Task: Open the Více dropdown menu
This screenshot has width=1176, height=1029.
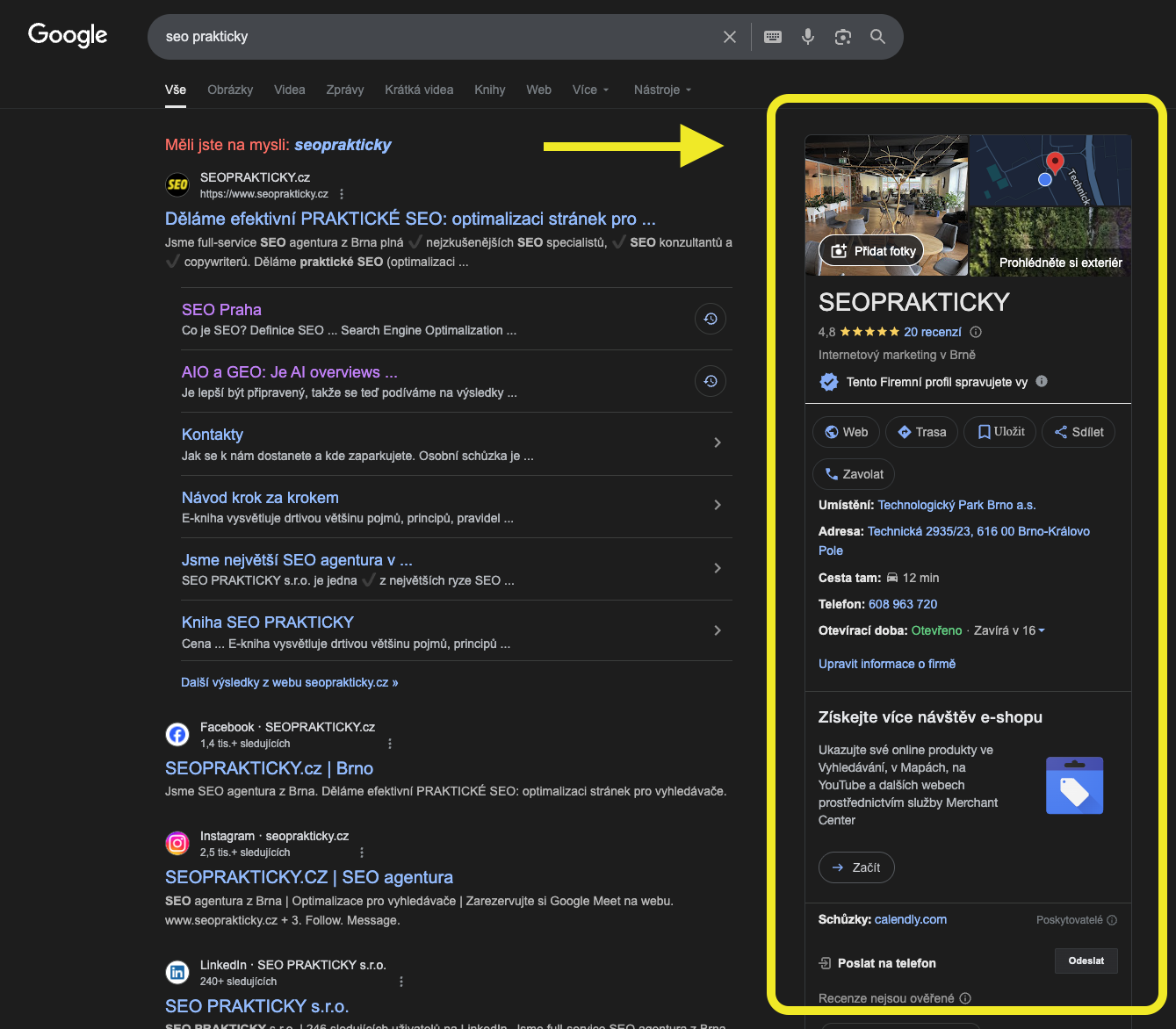Action: click(x=590, y=90)
